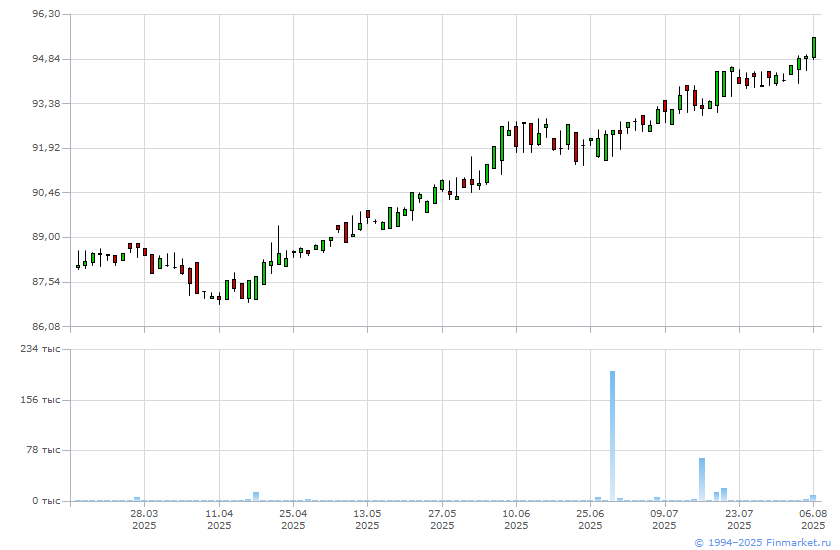The image size is (840, 550).
Task: Click the 09.07 2025 date label
Action: (x=664, y=519)
